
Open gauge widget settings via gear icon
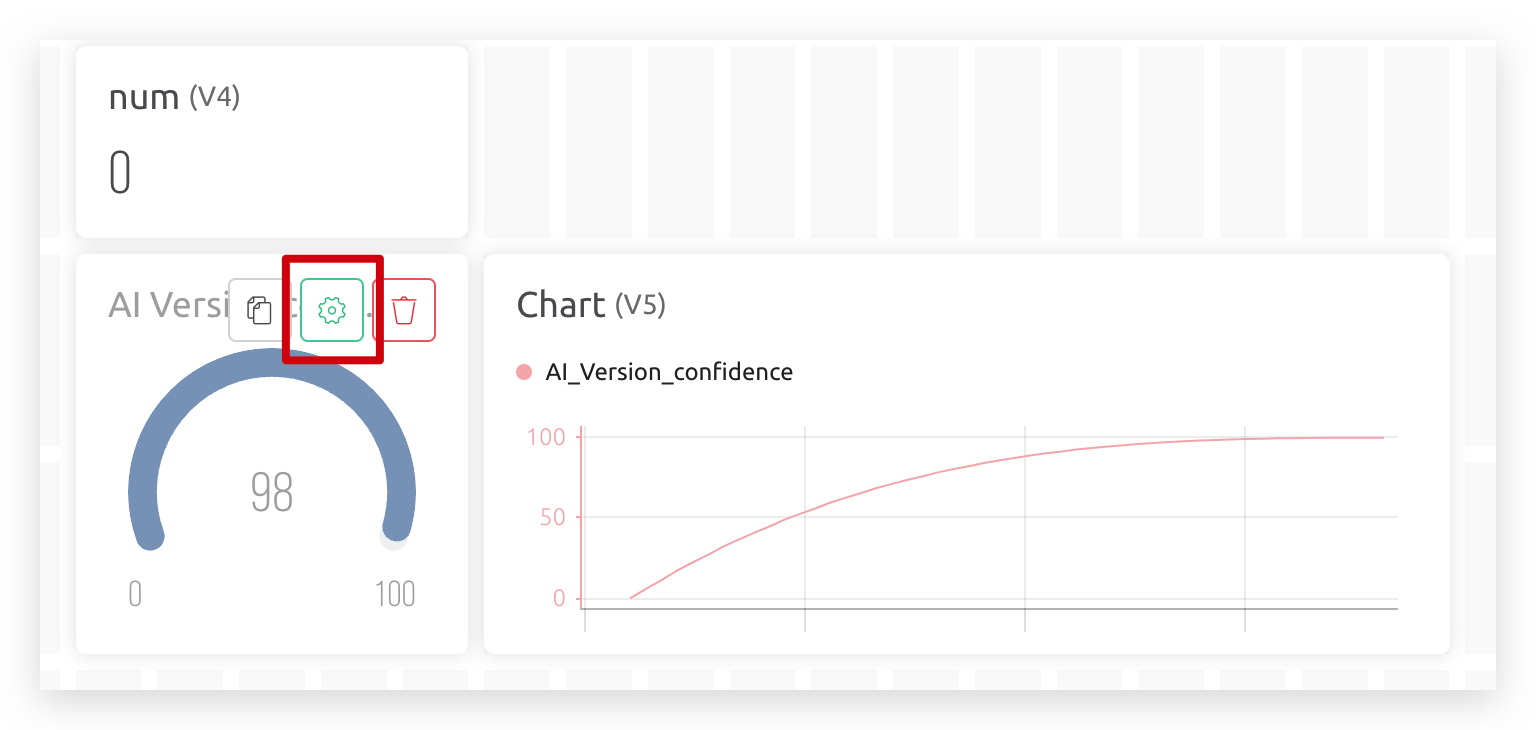coord(332,310)
